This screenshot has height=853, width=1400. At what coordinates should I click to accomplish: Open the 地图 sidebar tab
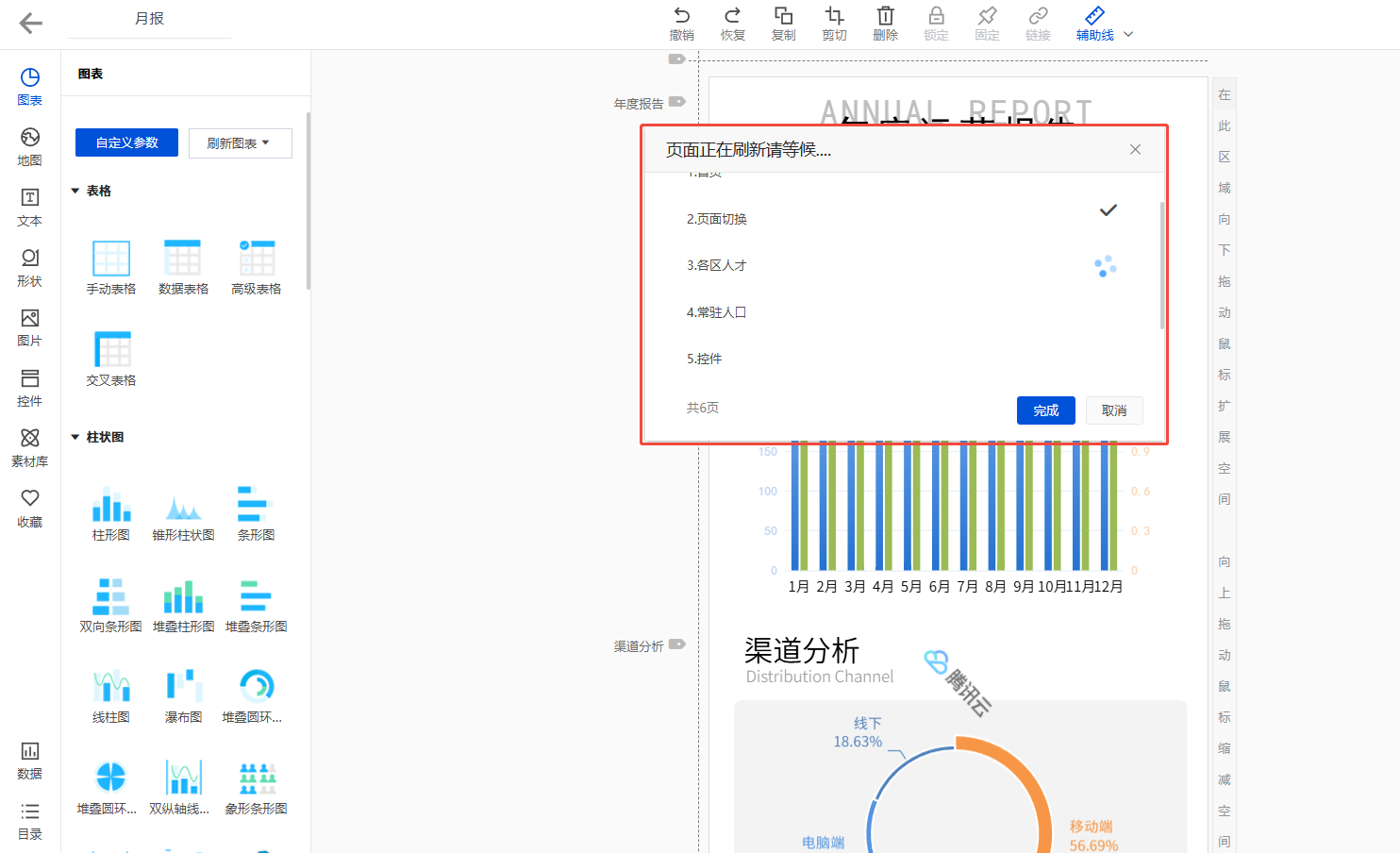pos(30,147)
